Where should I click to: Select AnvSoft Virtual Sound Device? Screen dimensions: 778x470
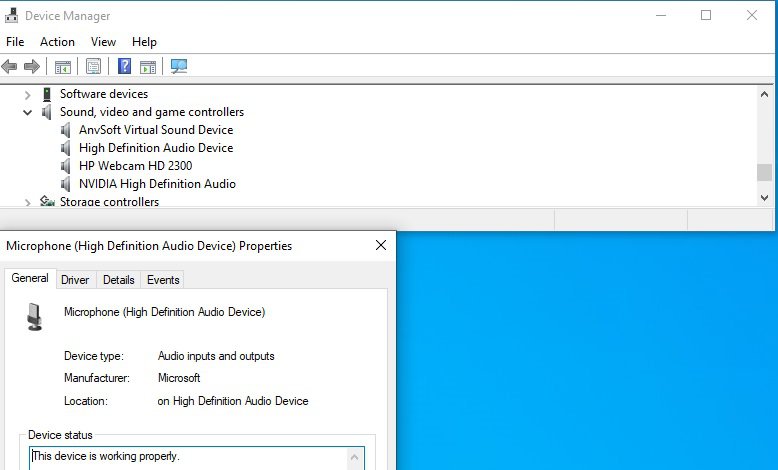(155, 130)
